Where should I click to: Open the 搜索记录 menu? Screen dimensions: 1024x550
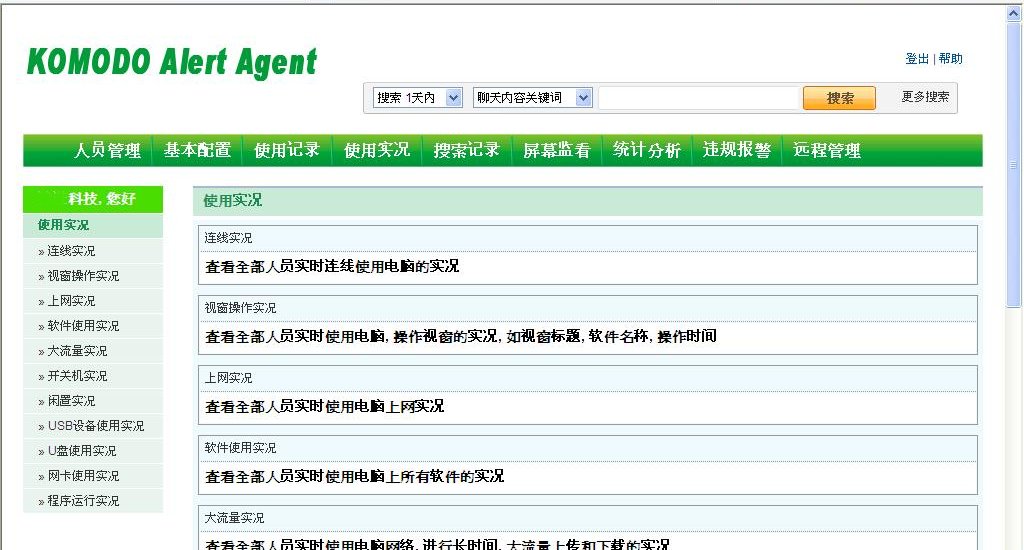pyautogui.click(x=466, y=150)
